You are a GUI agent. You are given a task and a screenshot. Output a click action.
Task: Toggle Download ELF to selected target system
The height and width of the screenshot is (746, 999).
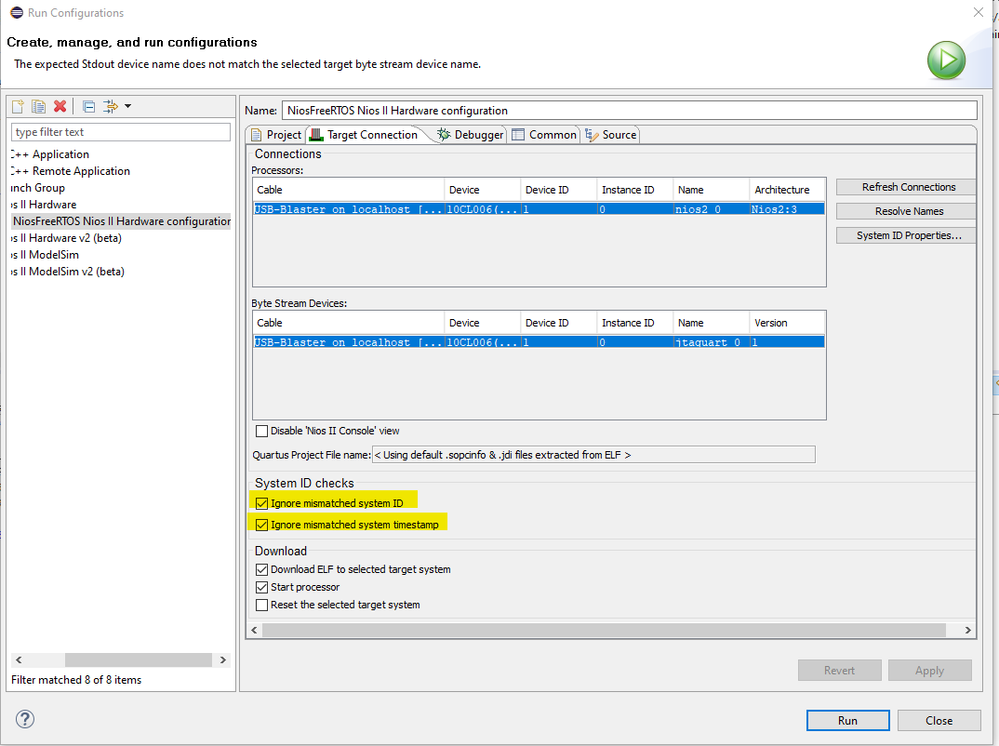pyautogui.click(x=262, y=570)
